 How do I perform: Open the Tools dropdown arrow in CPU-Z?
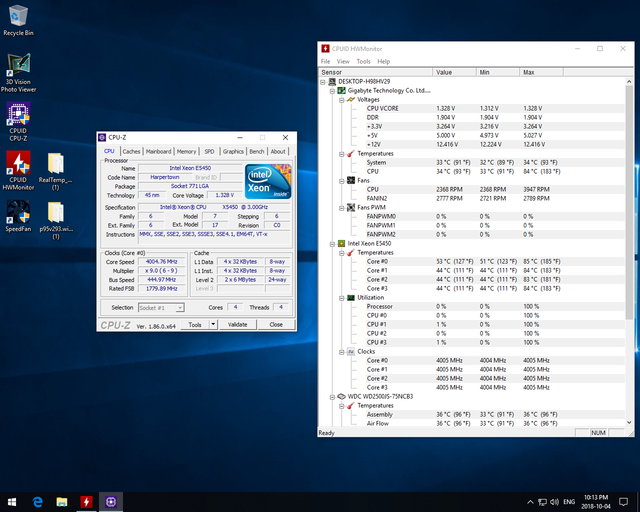point(213,325)
